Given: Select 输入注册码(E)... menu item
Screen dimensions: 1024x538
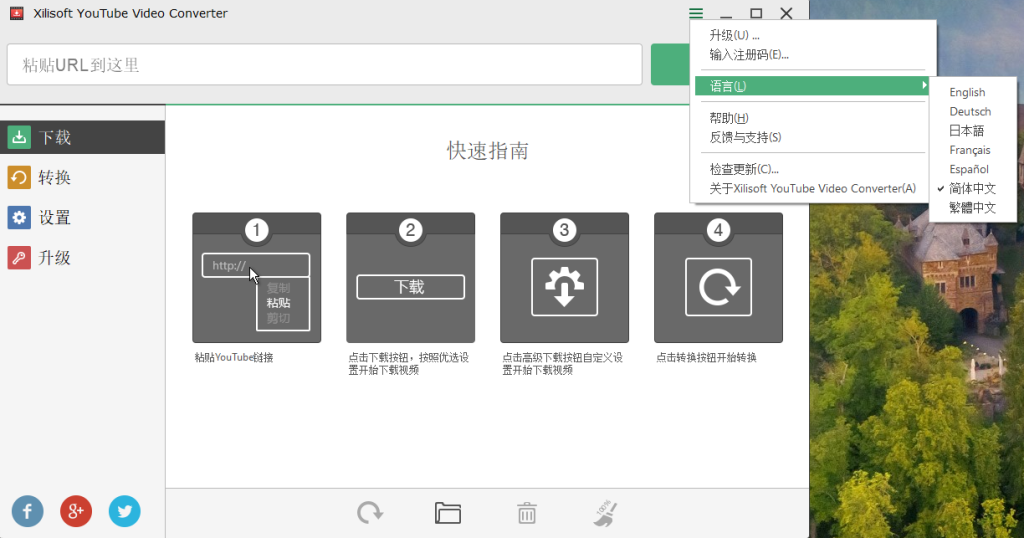Looking at the screenshot, I should 749,54.
